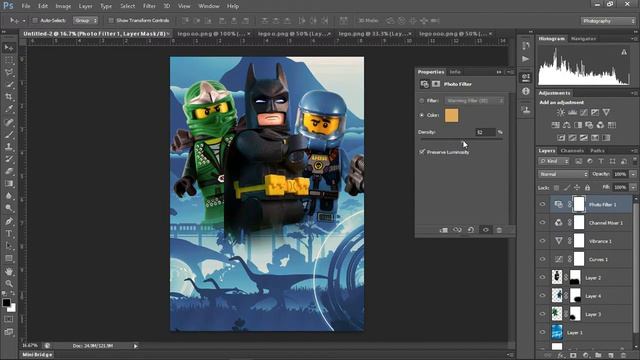Hide the Vibrance 1 layer

542,241
